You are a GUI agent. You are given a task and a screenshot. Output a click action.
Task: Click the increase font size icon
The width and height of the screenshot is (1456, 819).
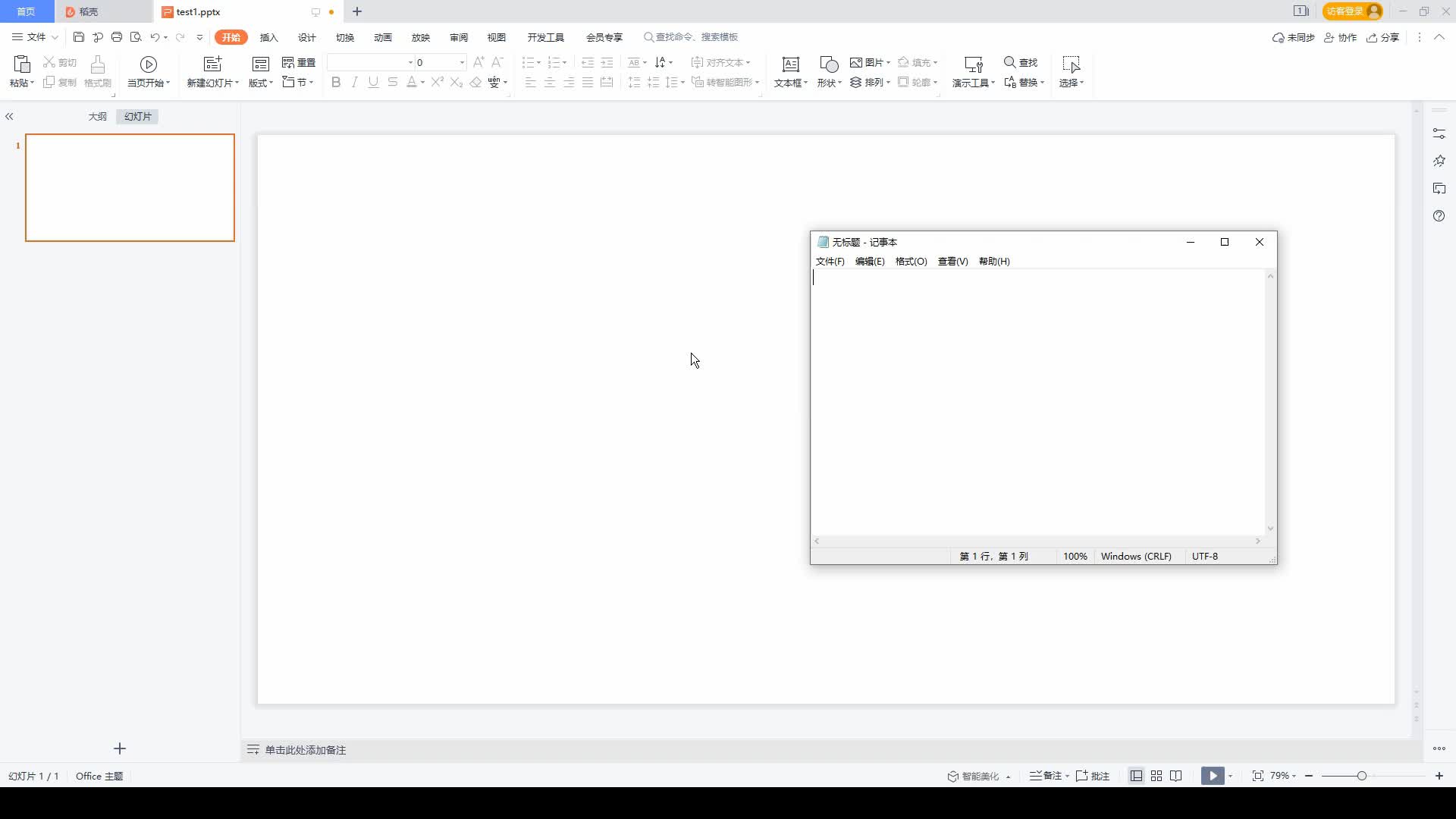pos(479,62)
